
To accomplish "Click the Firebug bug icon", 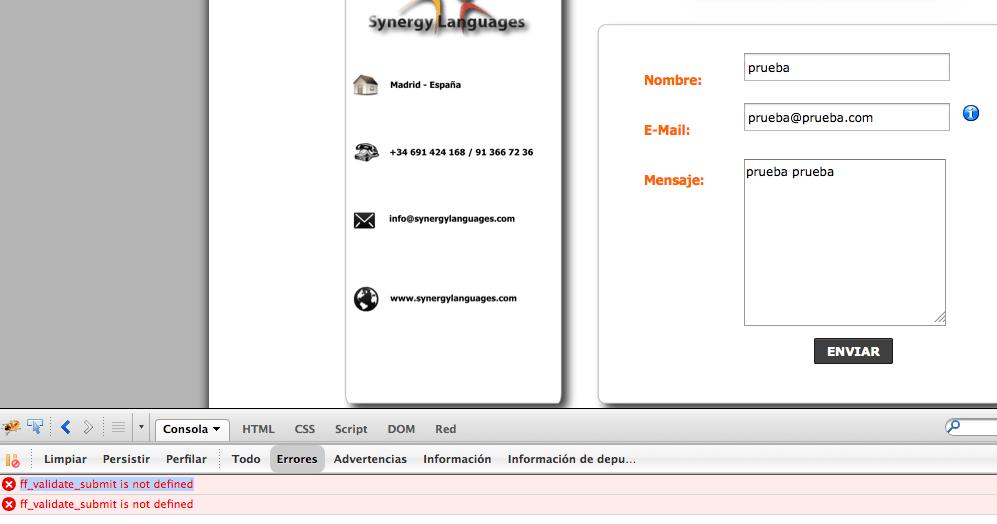I will tap(11, 427).
